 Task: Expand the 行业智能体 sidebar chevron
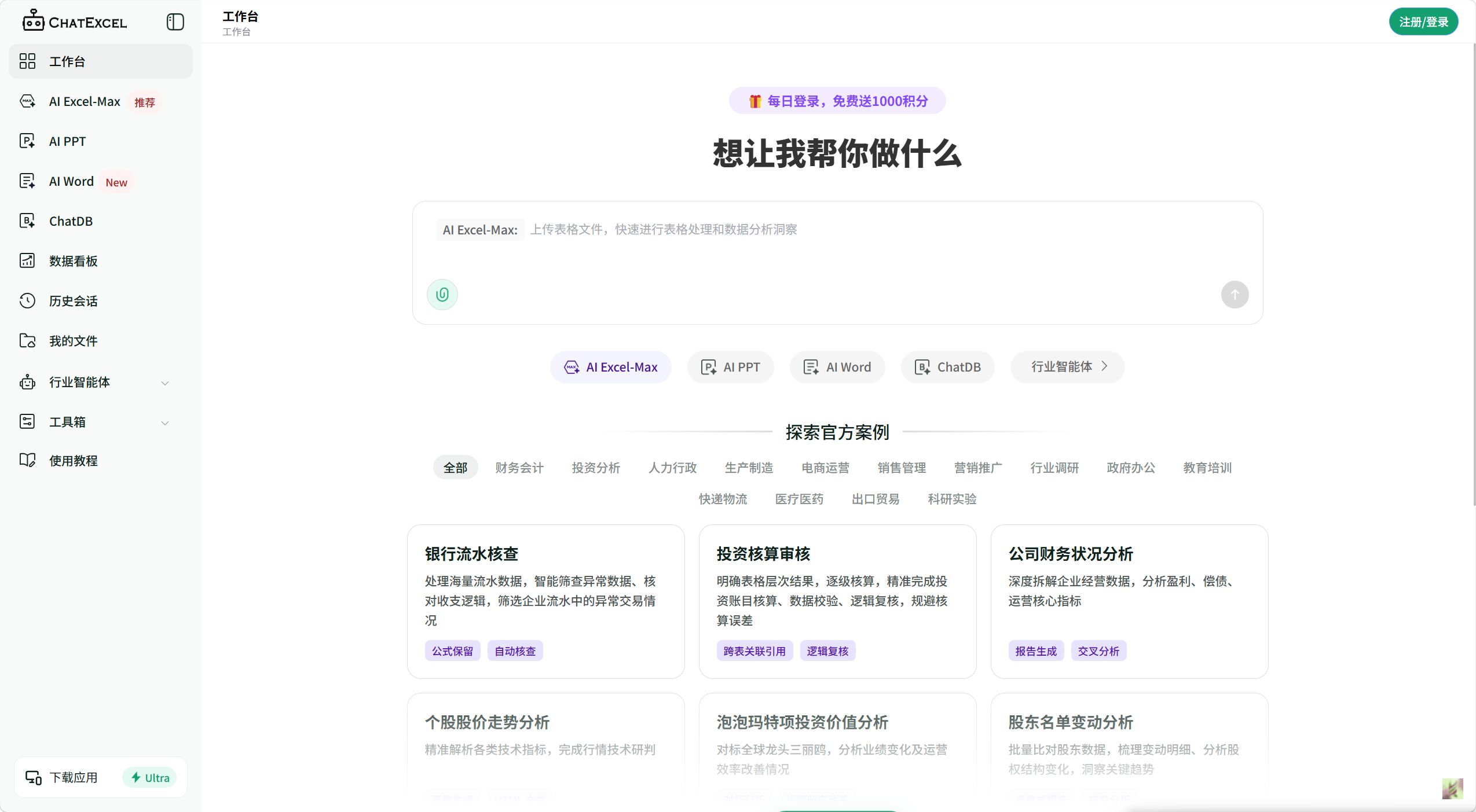pos(165,383)
